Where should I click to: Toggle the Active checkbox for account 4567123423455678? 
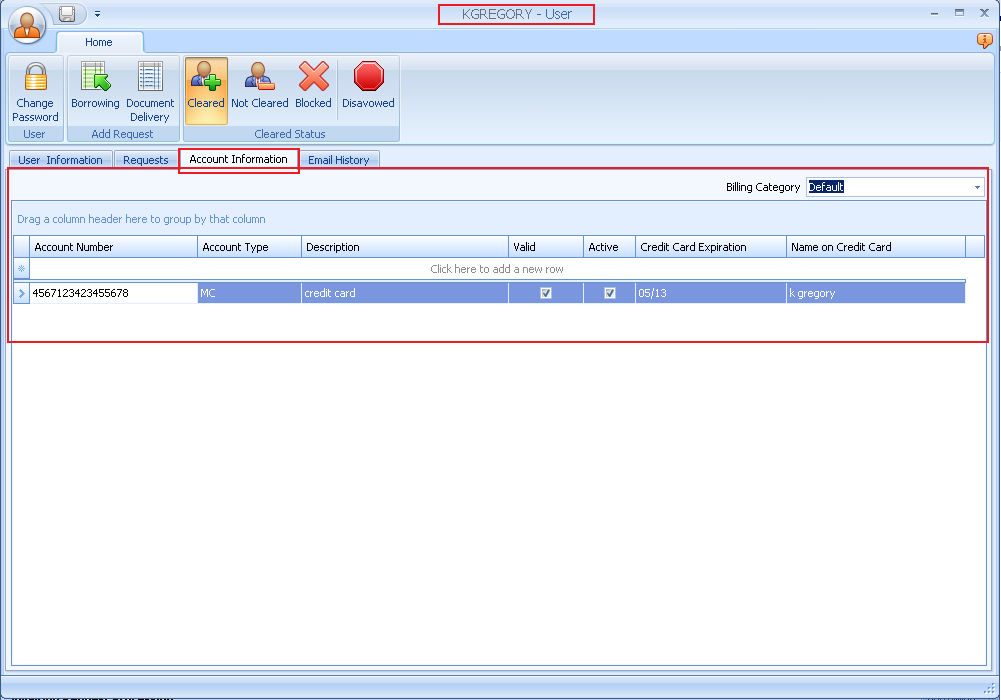(609, 292)
